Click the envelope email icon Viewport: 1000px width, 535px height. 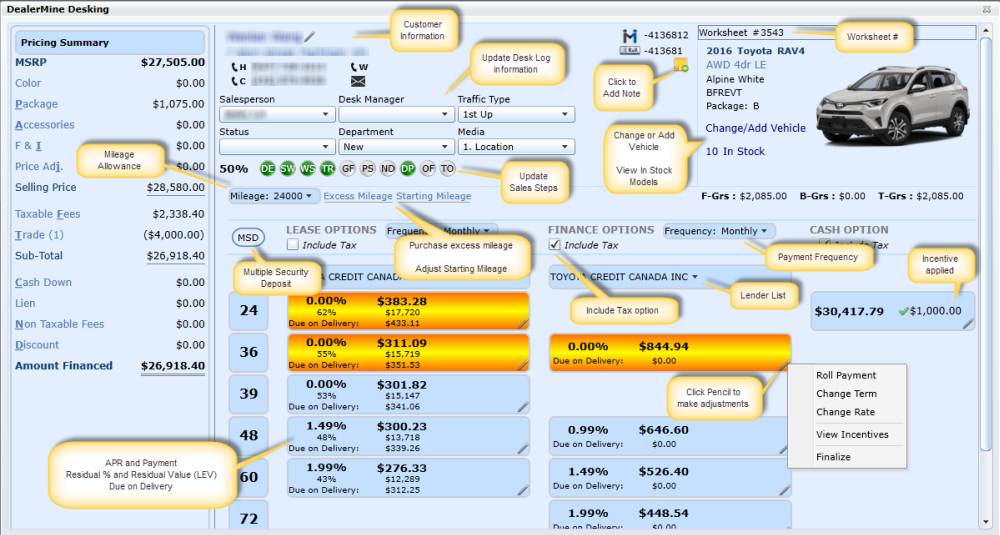(x=358, y=82)
